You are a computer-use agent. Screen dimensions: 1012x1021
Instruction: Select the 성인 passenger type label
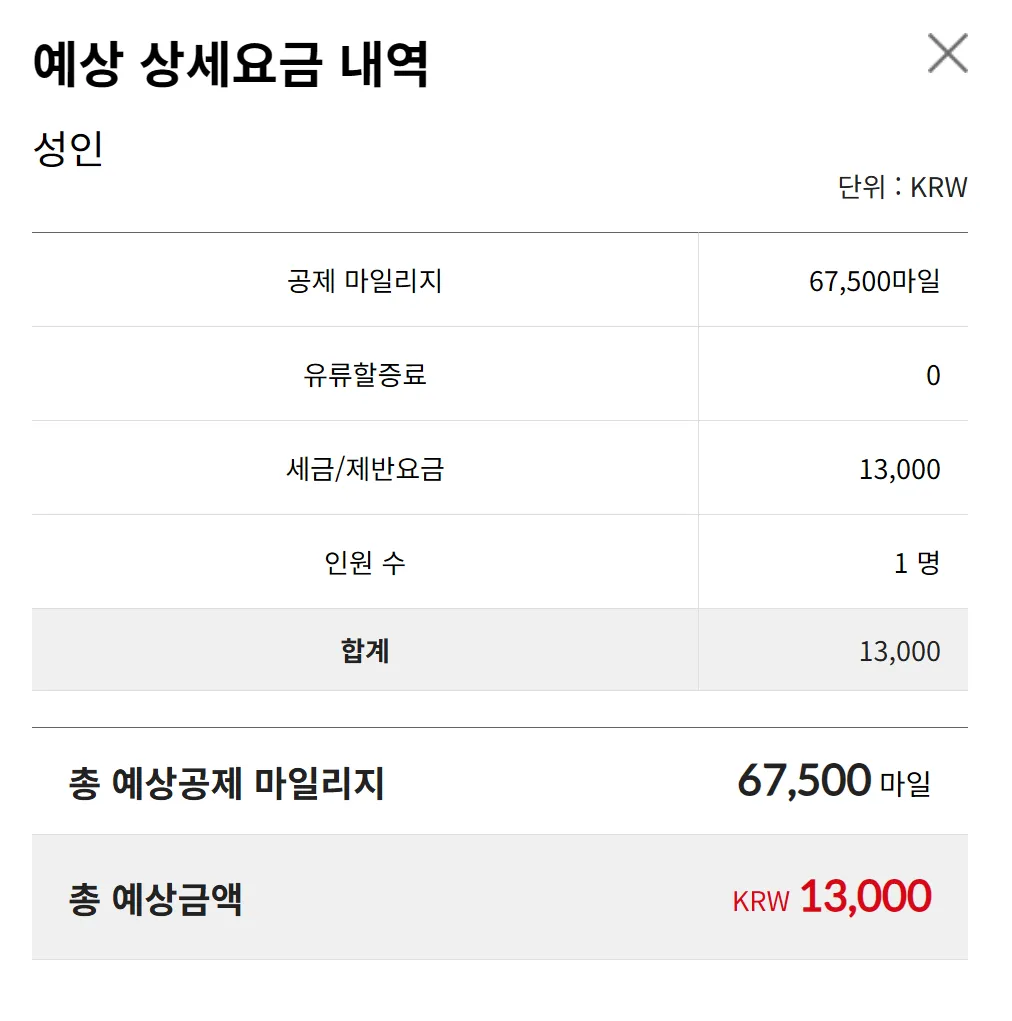coord(68,149)
